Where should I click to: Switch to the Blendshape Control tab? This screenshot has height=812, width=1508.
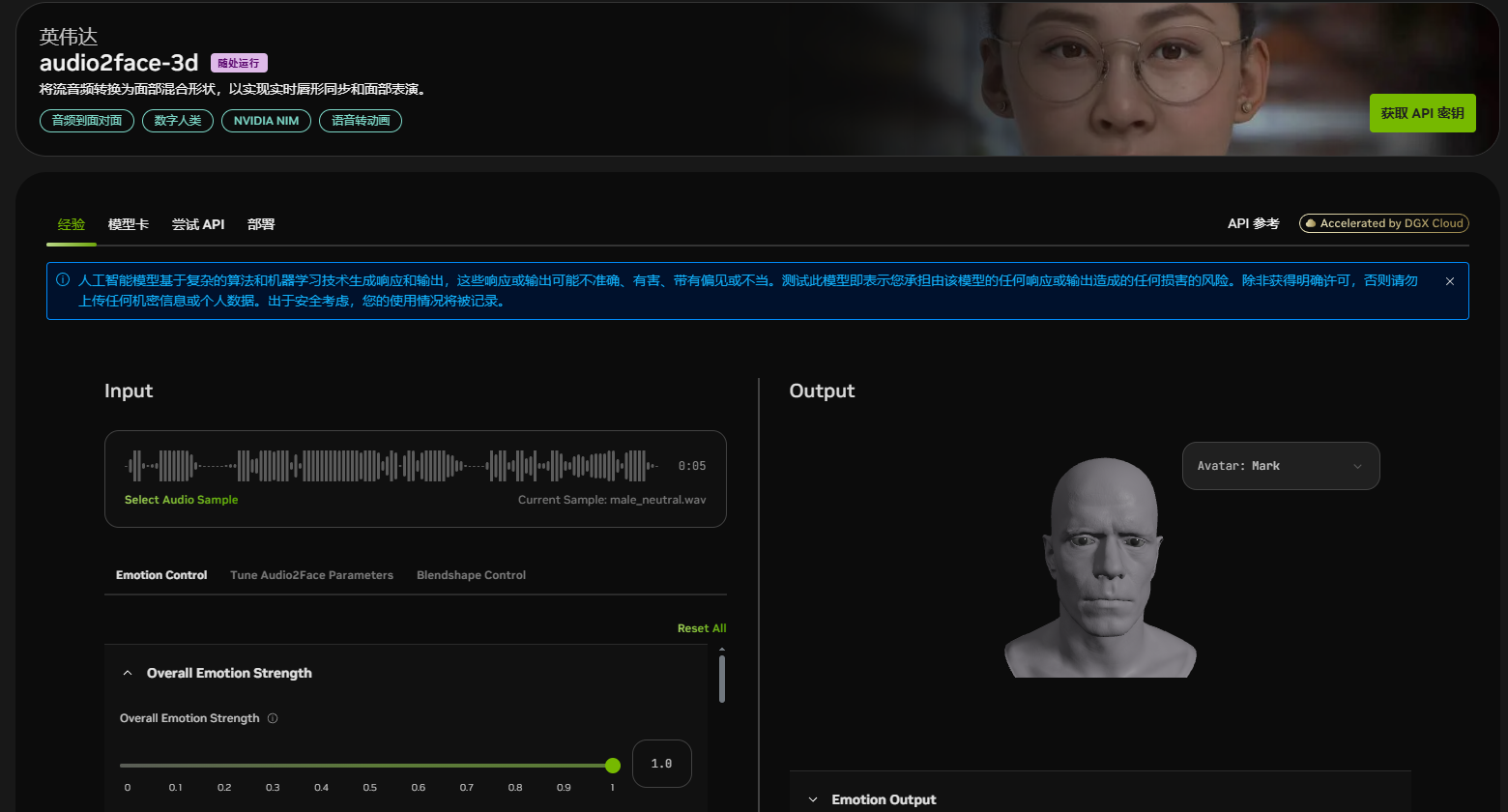(x=471, y=574)
